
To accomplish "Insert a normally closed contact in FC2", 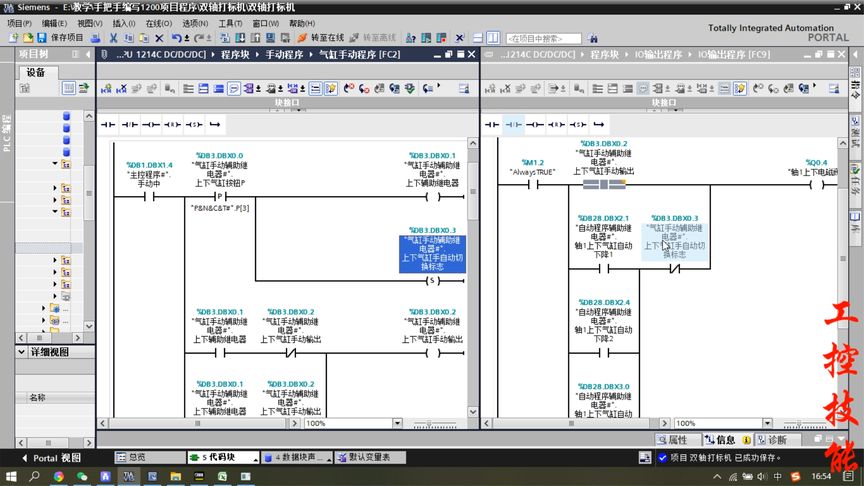I will click(x=129, y=125).
